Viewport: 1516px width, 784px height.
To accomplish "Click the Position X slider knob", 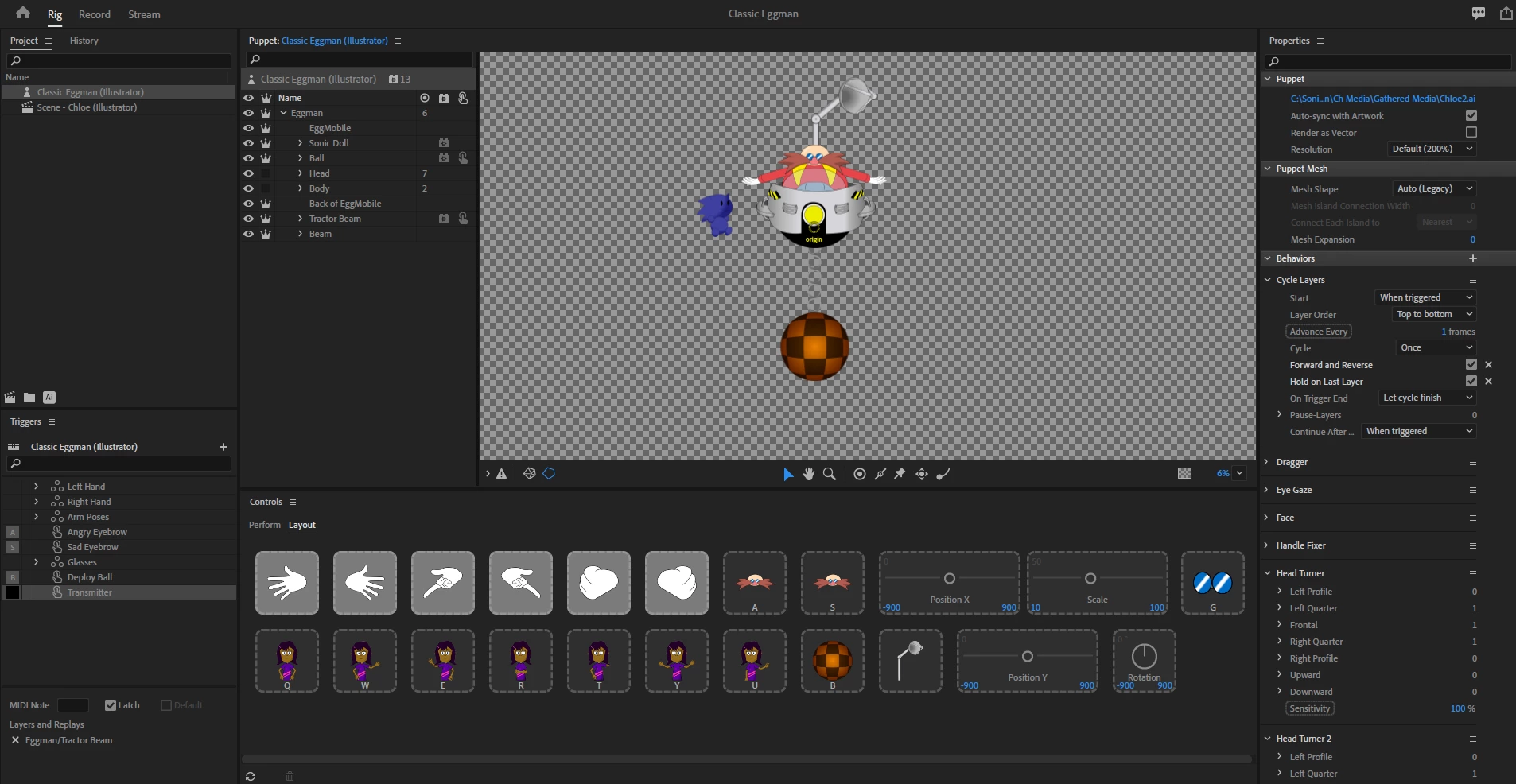I will pos(950,578).
